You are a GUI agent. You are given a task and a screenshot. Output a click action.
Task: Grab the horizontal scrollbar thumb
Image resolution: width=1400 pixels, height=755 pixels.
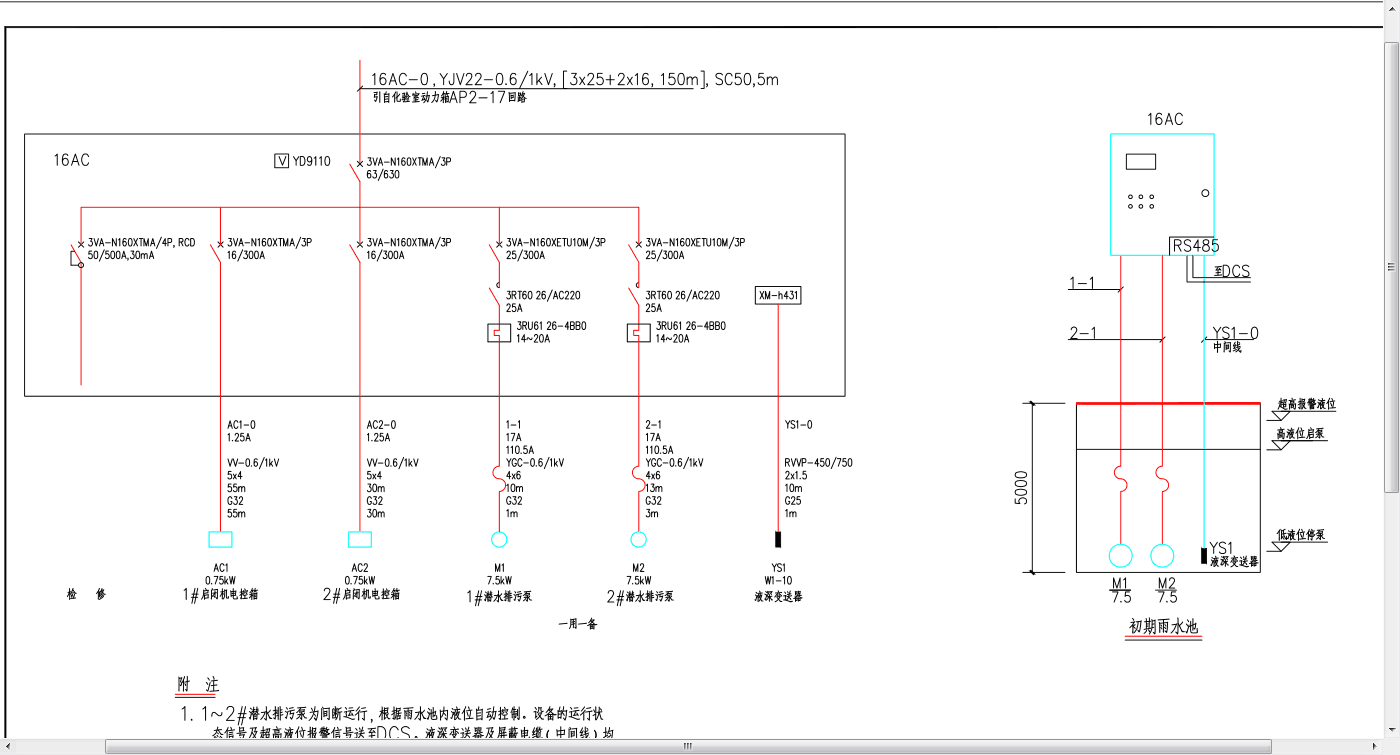coord(689,747)
